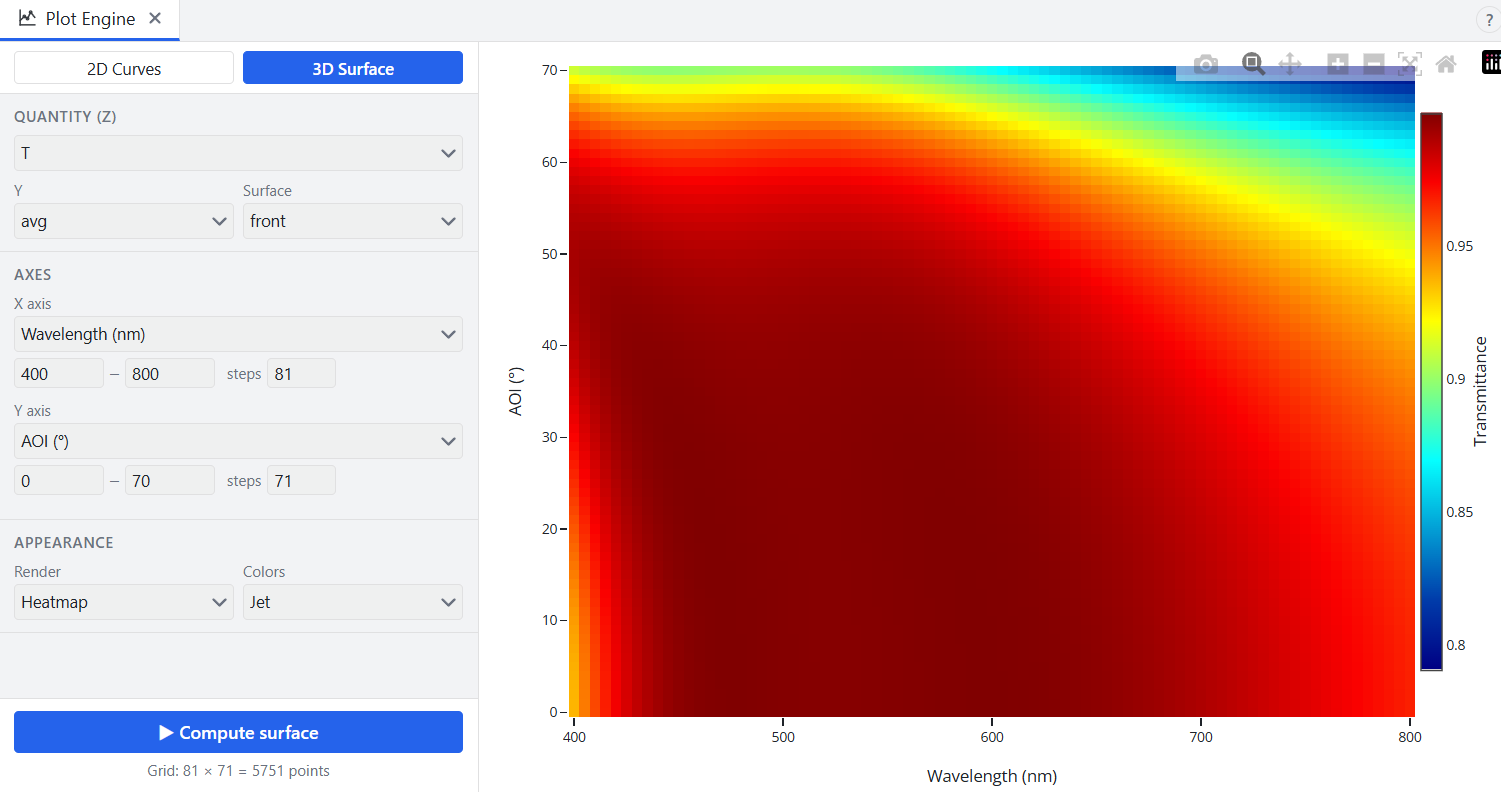Select the Zoom magnifier tool in modebar
The width and height of the screenshot is (1501, 792).
coord(1253,65)
